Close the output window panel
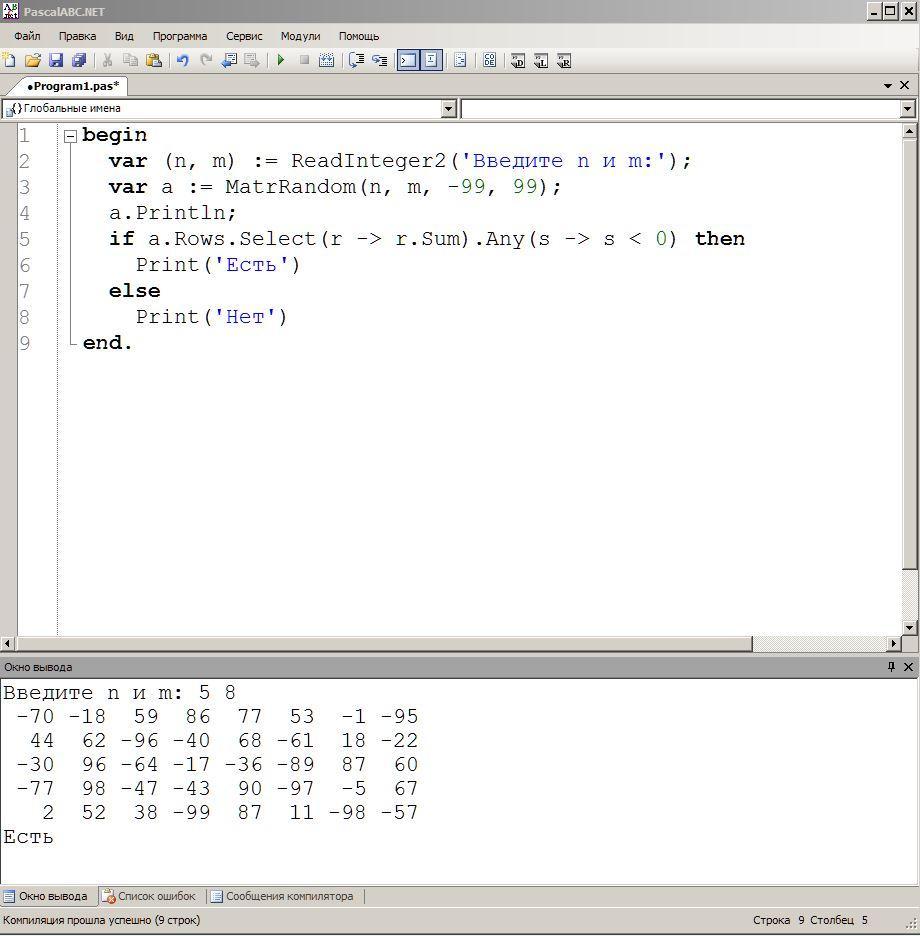This screenshot has height=936, width=920. tap(908, 667)
